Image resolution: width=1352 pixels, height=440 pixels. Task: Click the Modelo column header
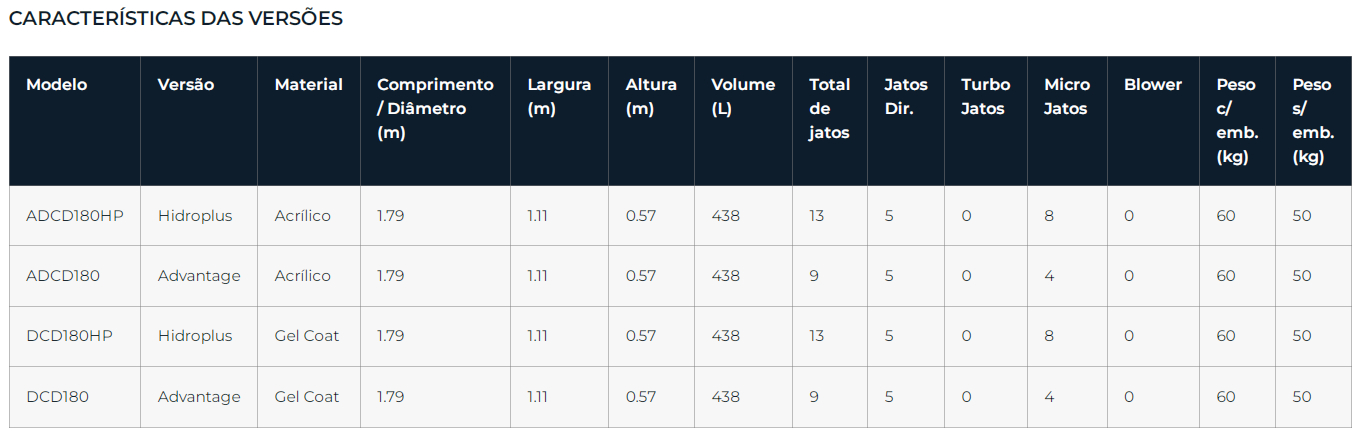pyautogui.click(x=56, y=85)
